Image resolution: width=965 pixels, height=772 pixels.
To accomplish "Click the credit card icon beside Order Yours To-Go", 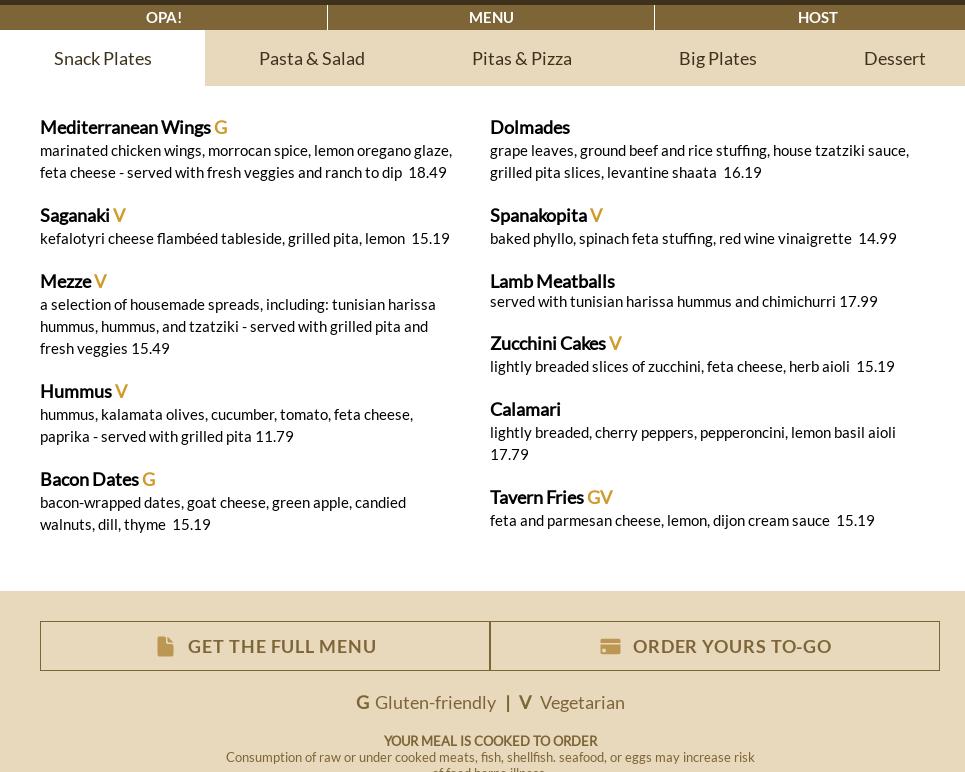I will pos(610,647).
